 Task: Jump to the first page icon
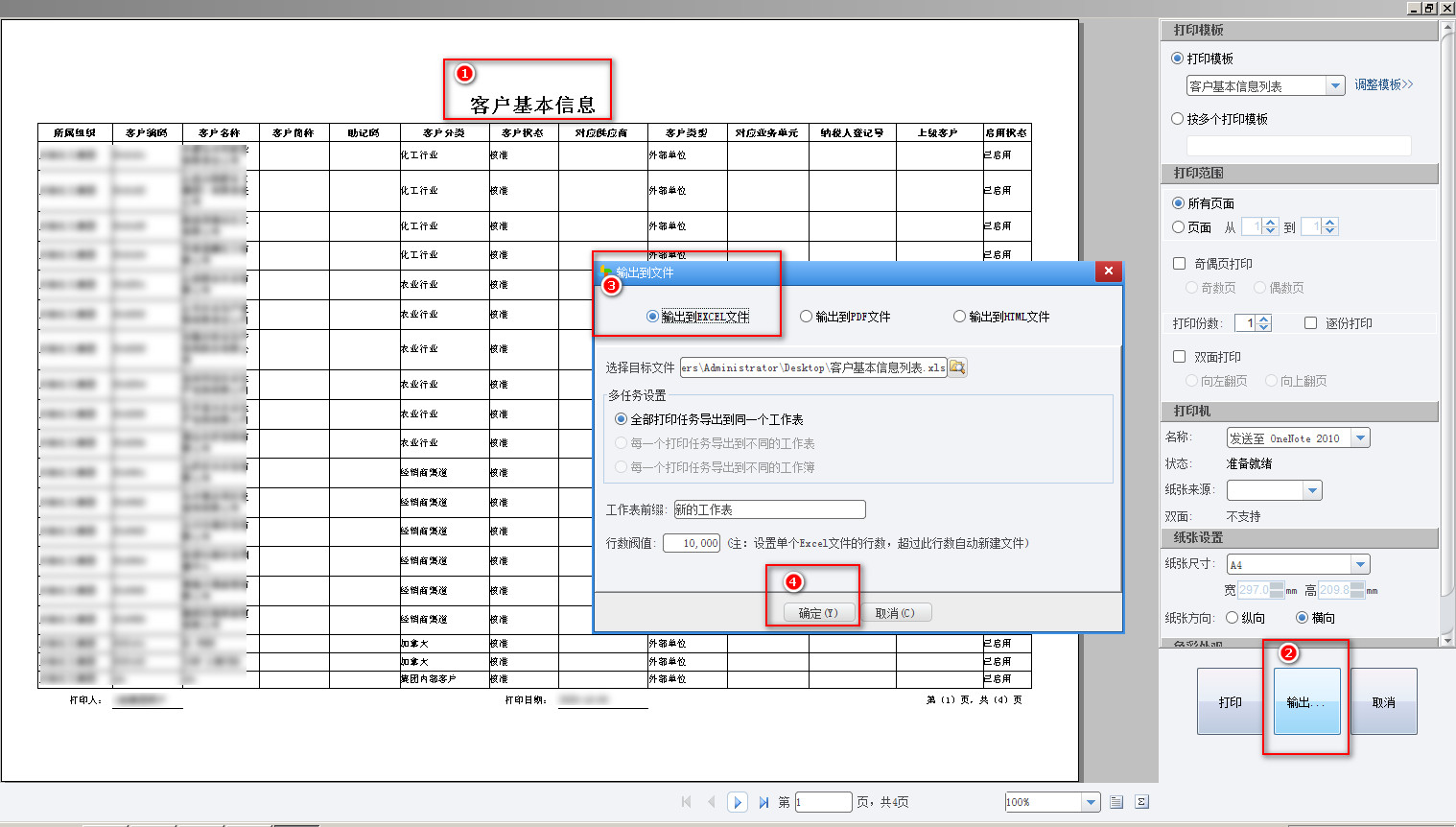(686, 802)
